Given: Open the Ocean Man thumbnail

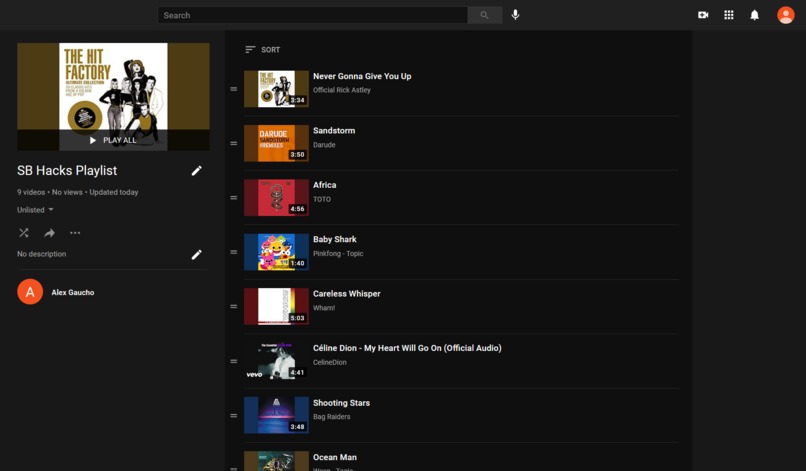Looking at the screenshot, I should (276, 461).
